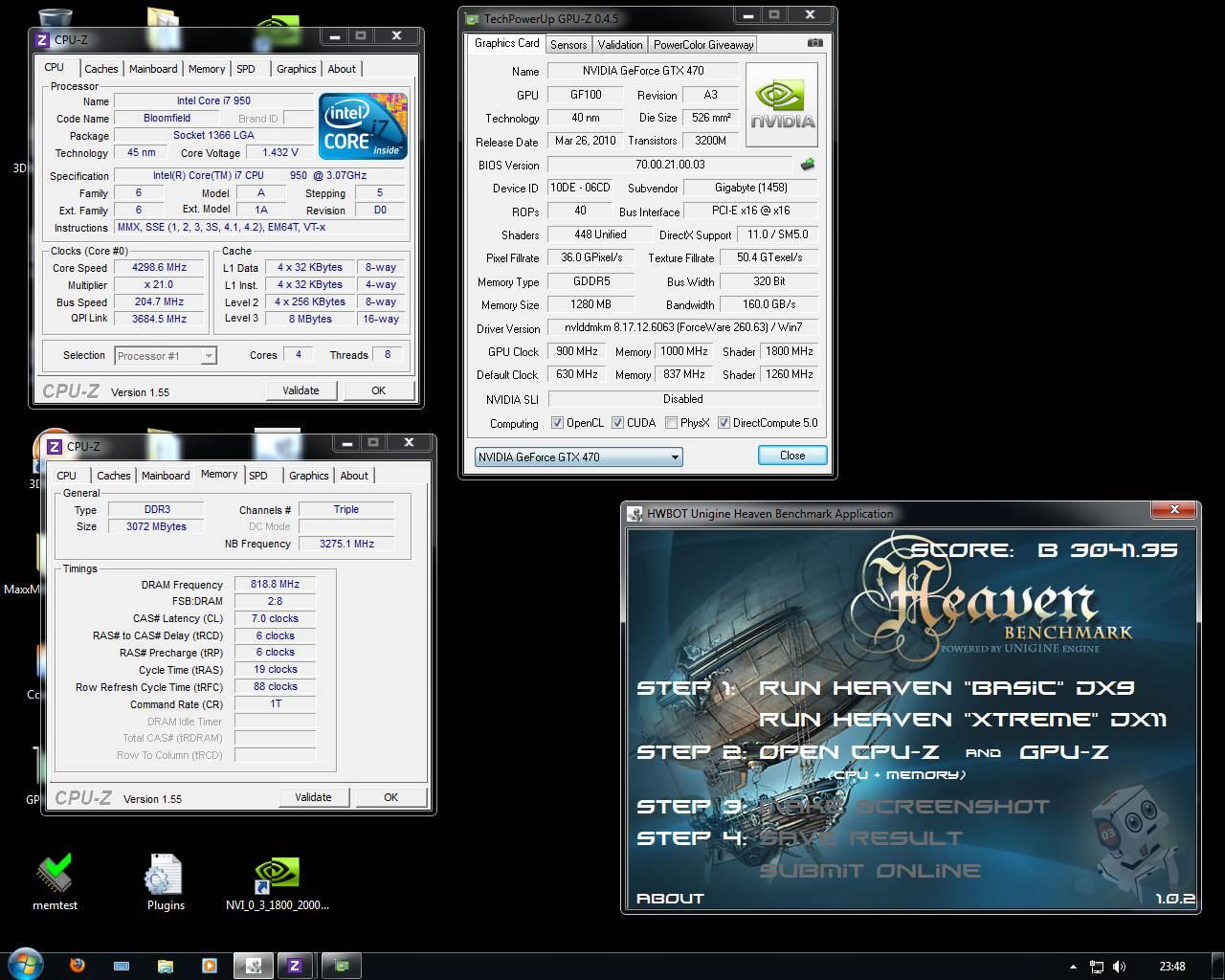The image size is (1225, 980).
Task: Toggle the CUDA checkbox in GPU-Z
Action: pos(618,423)
